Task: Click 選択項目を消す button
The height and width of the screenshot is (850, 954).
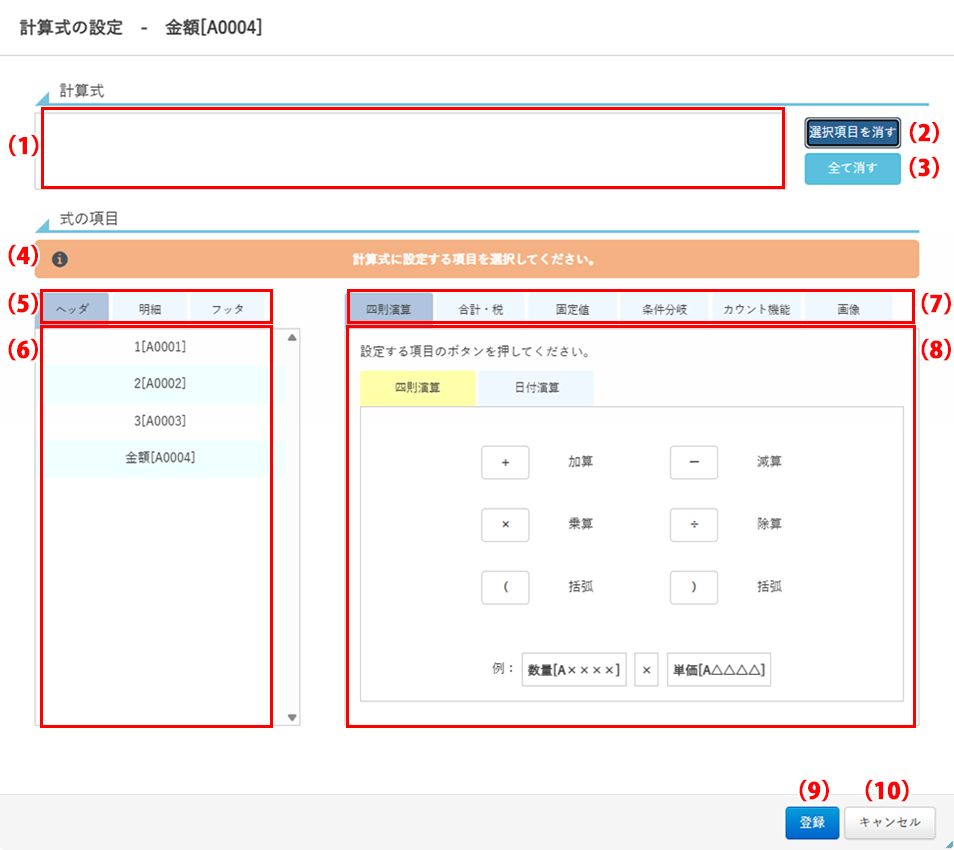Action: tap(853, 133)
